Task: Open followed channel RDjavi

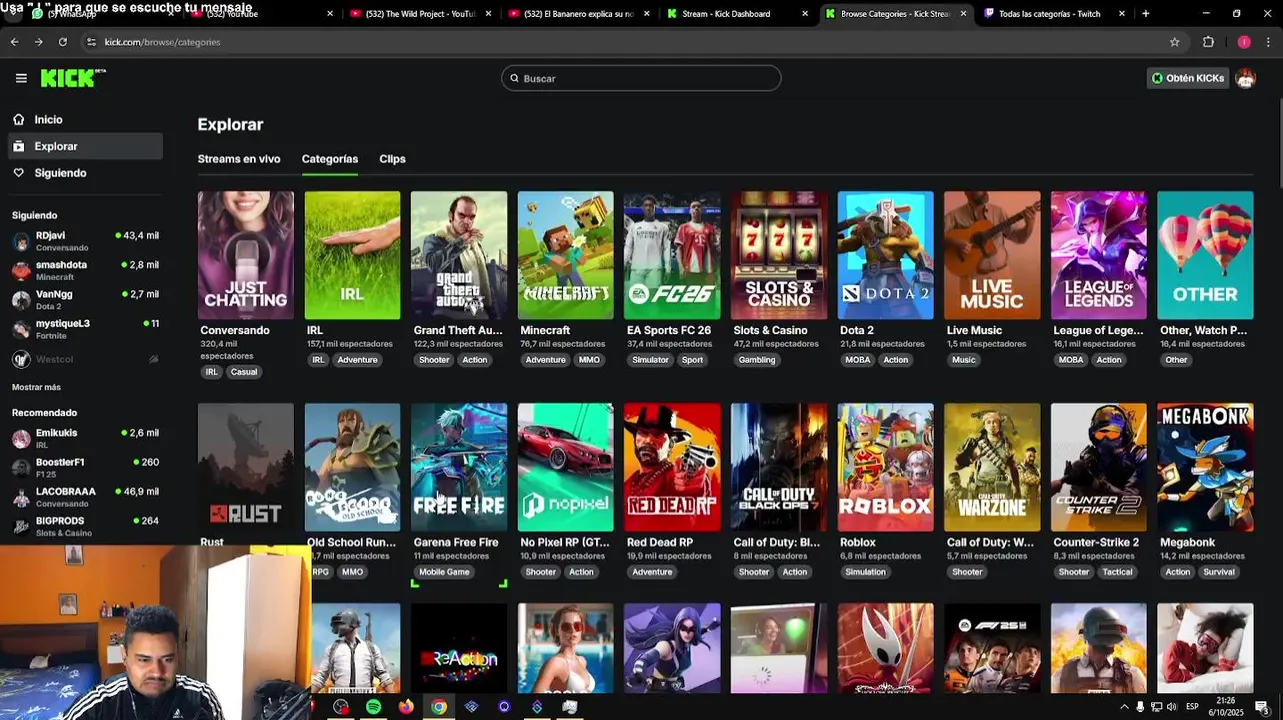Action: tap(85, 241)
